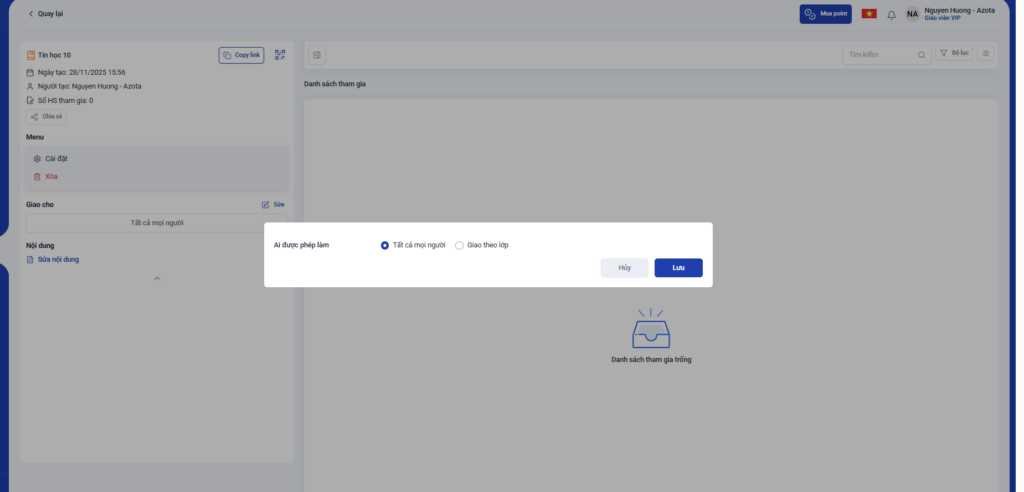Click the "Mua point" button
The width and height of the screenshot is (1024, 492).
(825, 14)
